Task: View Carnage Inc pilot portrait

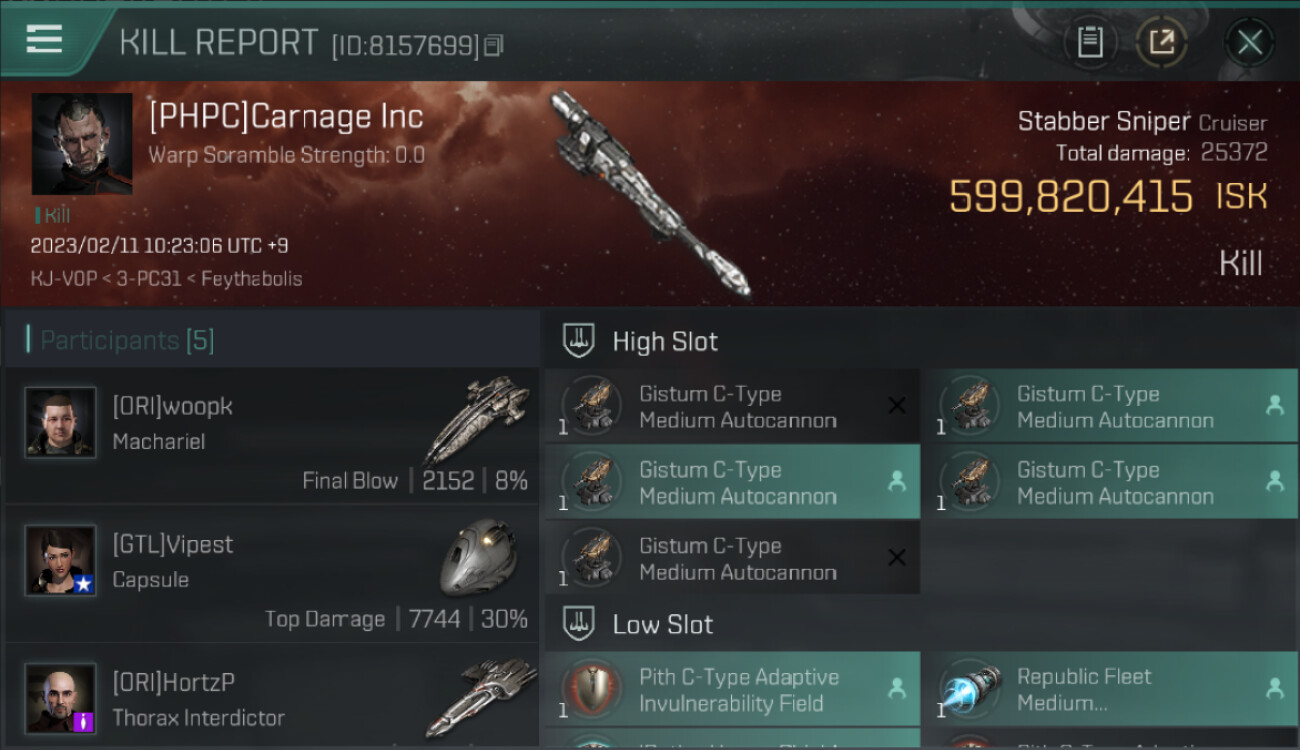Action: 82,144
